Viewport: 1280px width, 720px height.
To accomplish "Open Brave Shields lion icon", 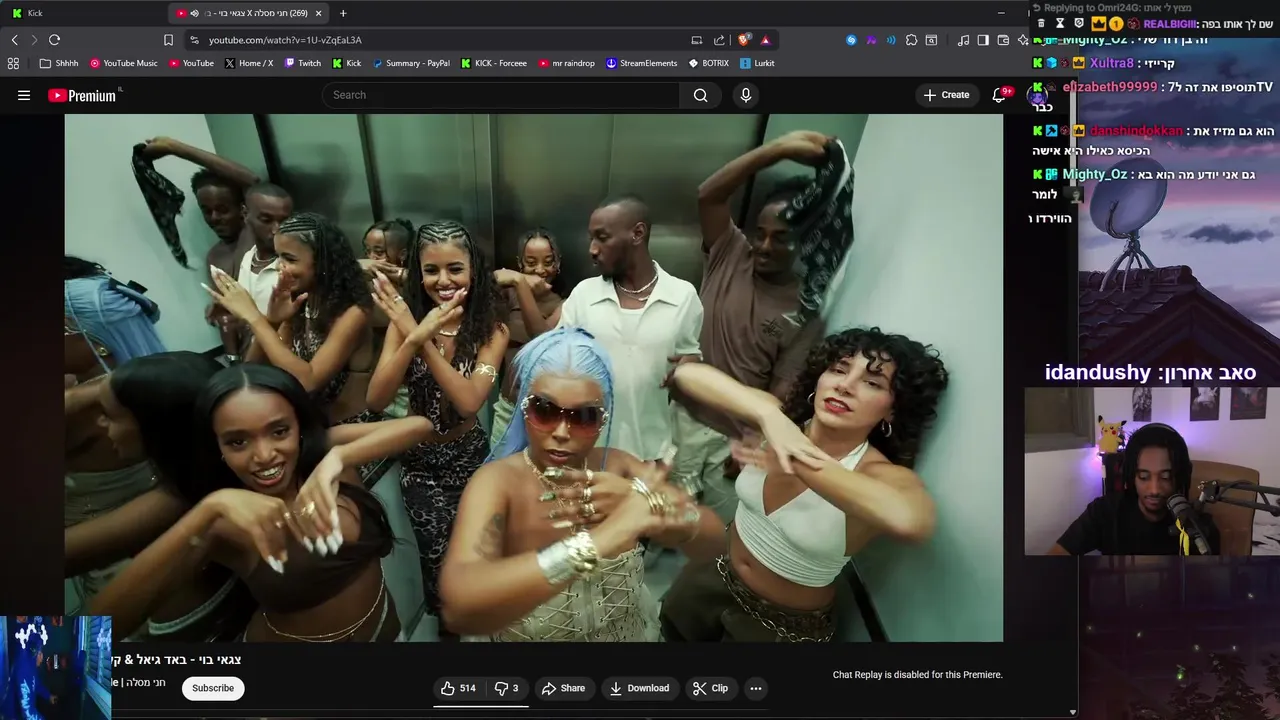I will 743,40.
